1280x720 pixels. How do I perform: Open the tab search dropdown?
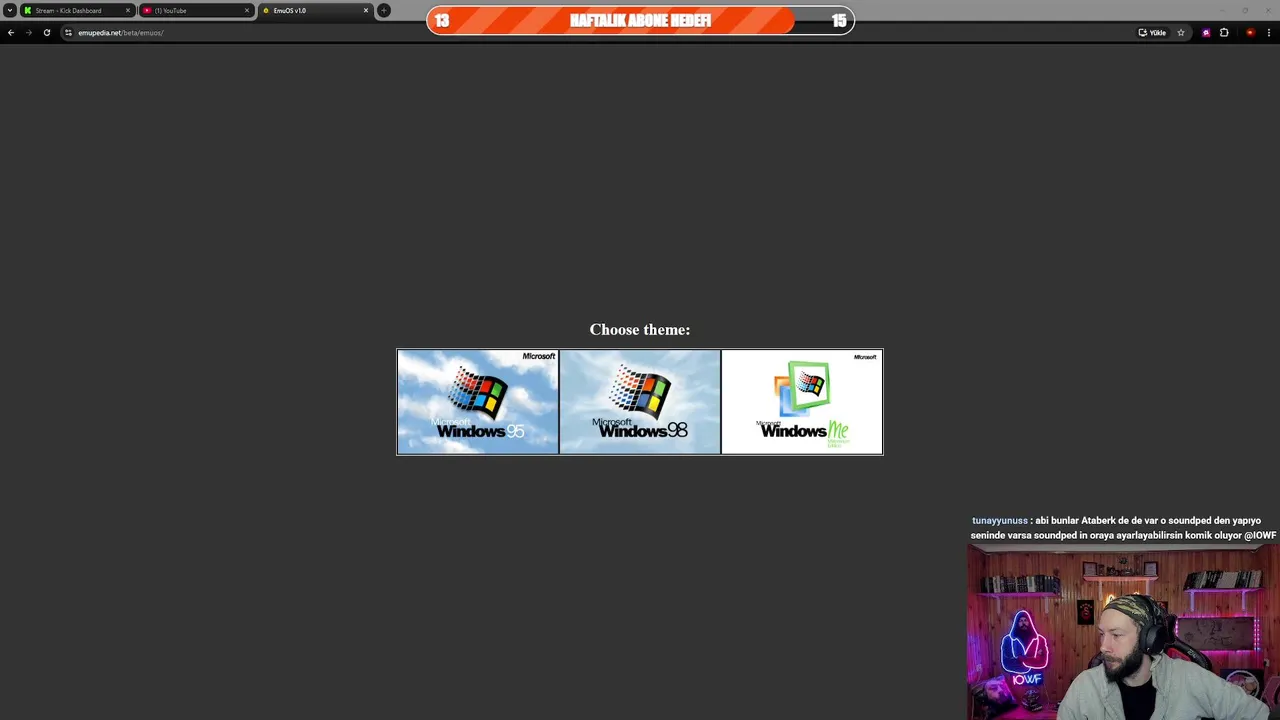[x=10, y=11]
